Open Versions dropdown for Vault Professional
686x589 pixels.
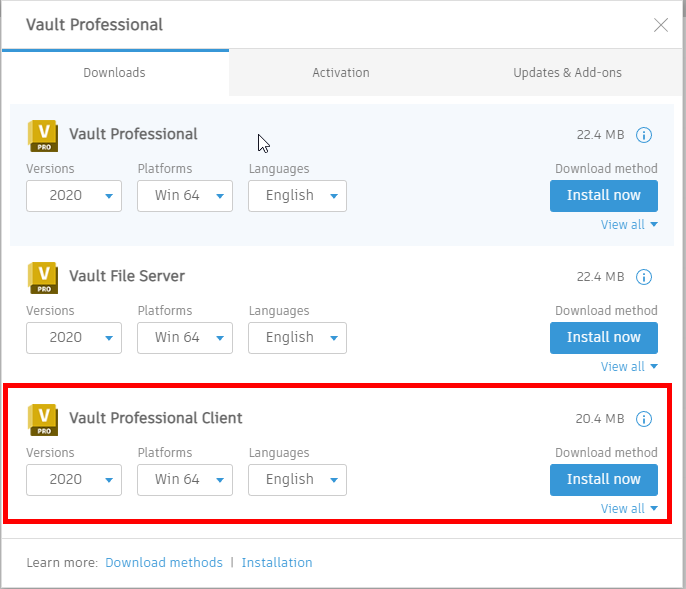pyautogui.click(x=74, y=196)
